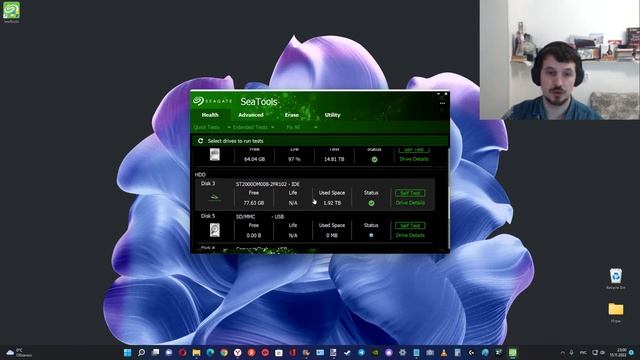Open Task View on the taskbar
Screen dimensions: 640x360
[x=155, y=353]
